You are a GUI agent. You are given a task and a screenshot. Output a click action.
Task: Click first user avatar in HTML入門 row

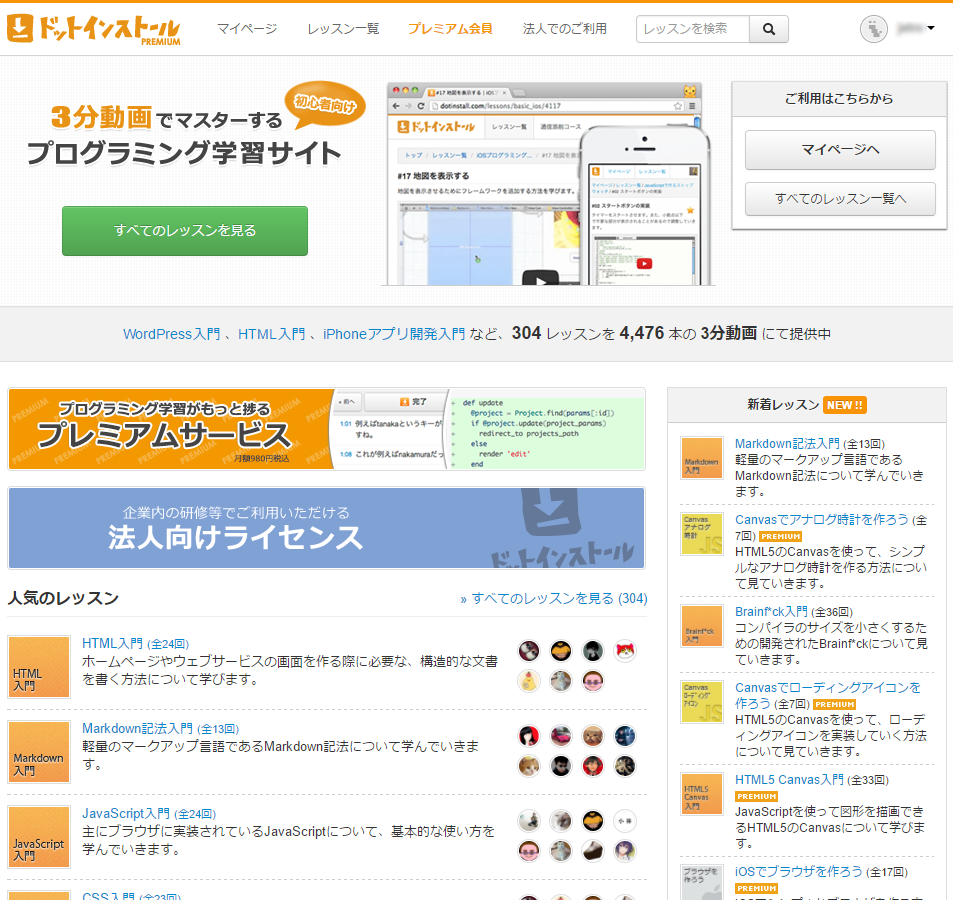pyautogui.click(x=529, y=651)
